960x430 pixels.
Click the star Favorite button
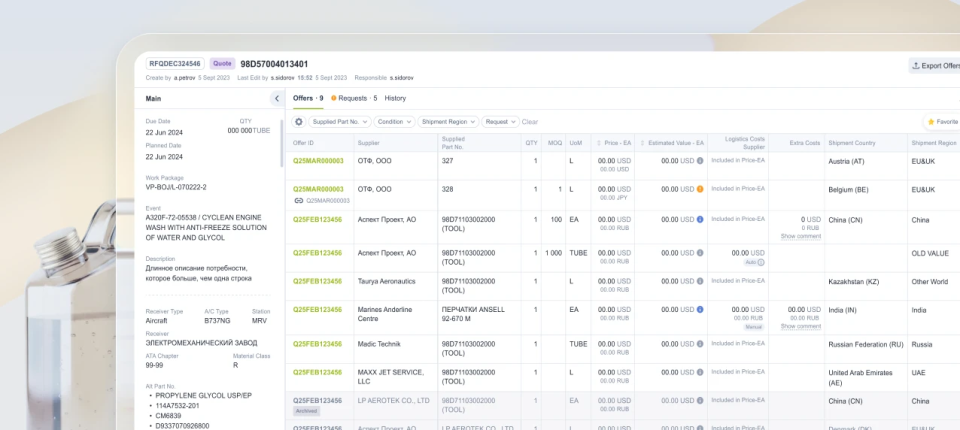pos(940,122)
